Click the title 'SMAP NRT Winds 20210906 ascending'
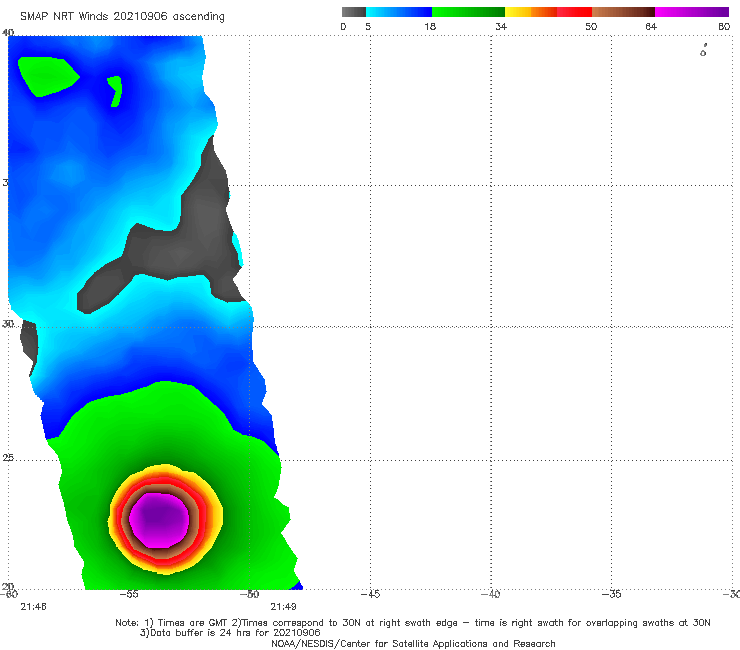 tap(122, 17)
